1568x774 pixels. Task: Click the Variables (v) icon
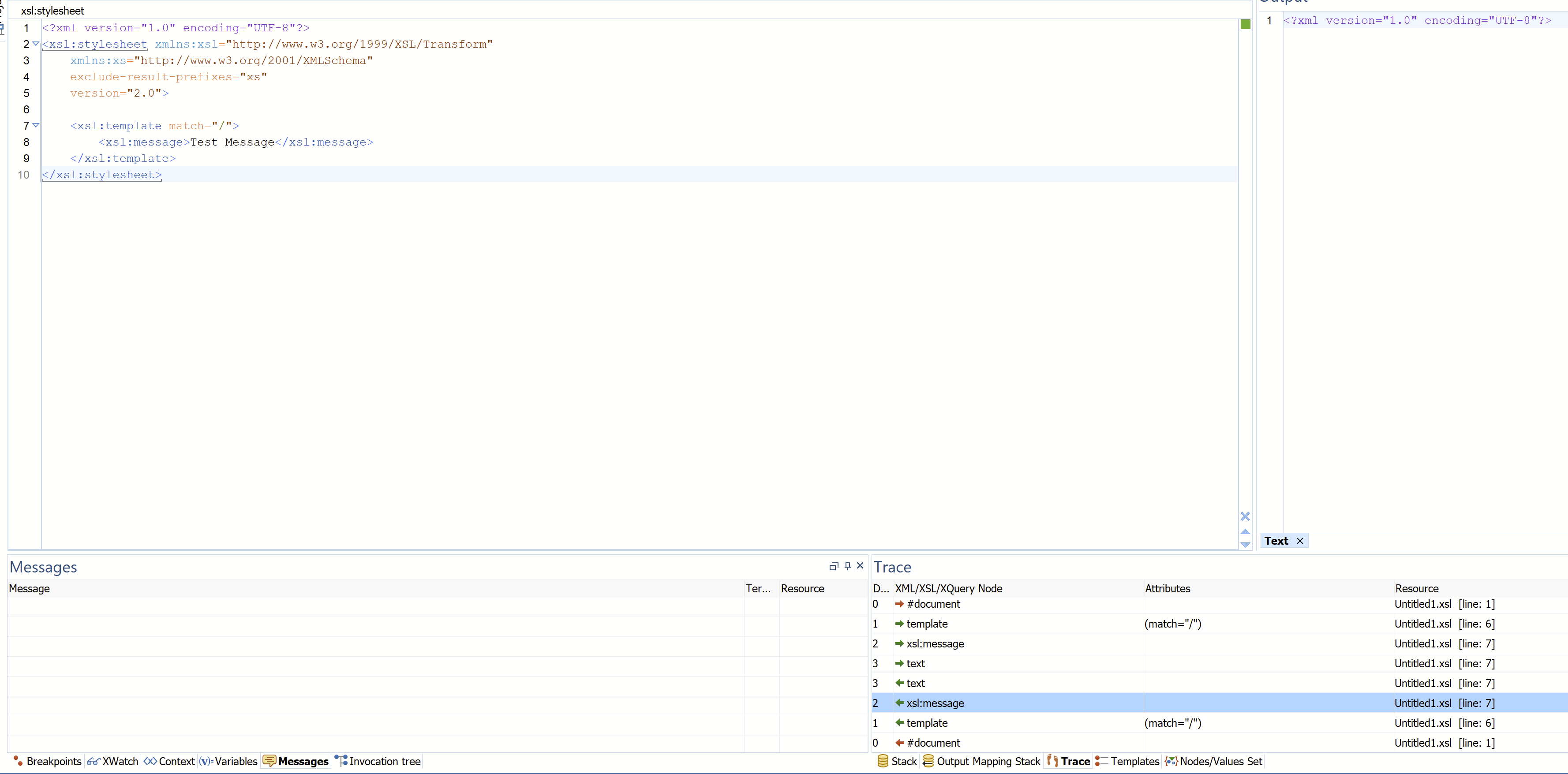[x=206, y=761]
